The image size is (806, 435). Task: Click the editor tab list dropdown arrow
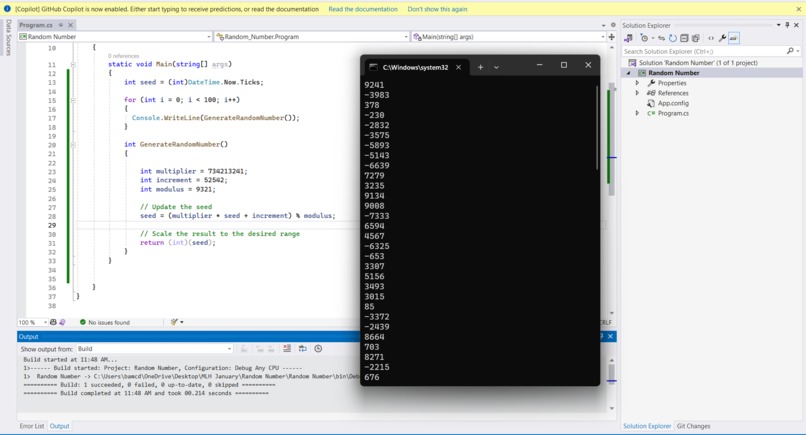pos(603,25)
